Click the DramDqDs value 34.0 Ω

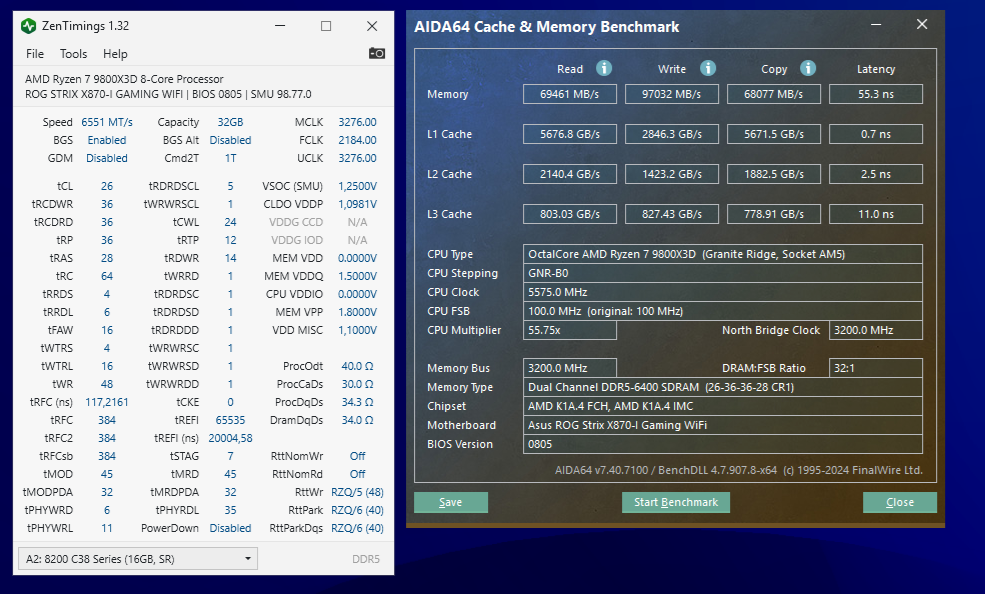tap(357, 420)
